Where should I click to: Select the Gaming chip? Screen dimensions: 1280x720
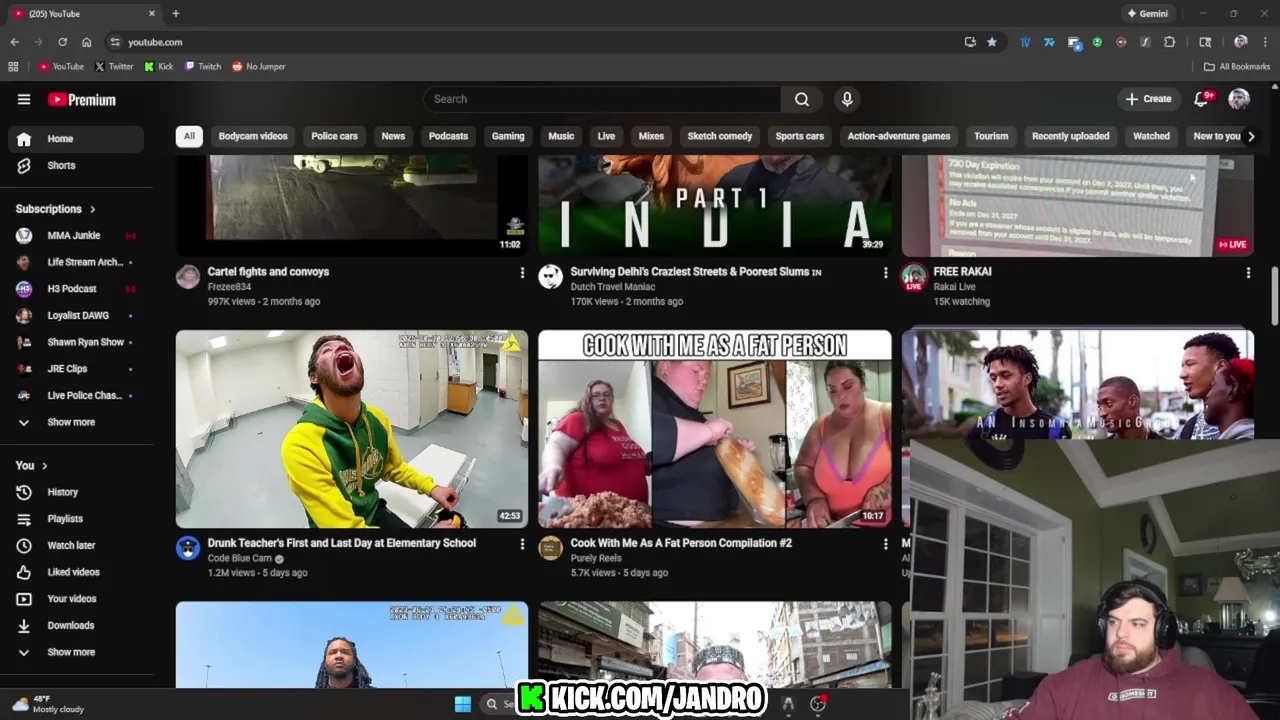pos(508,136)
